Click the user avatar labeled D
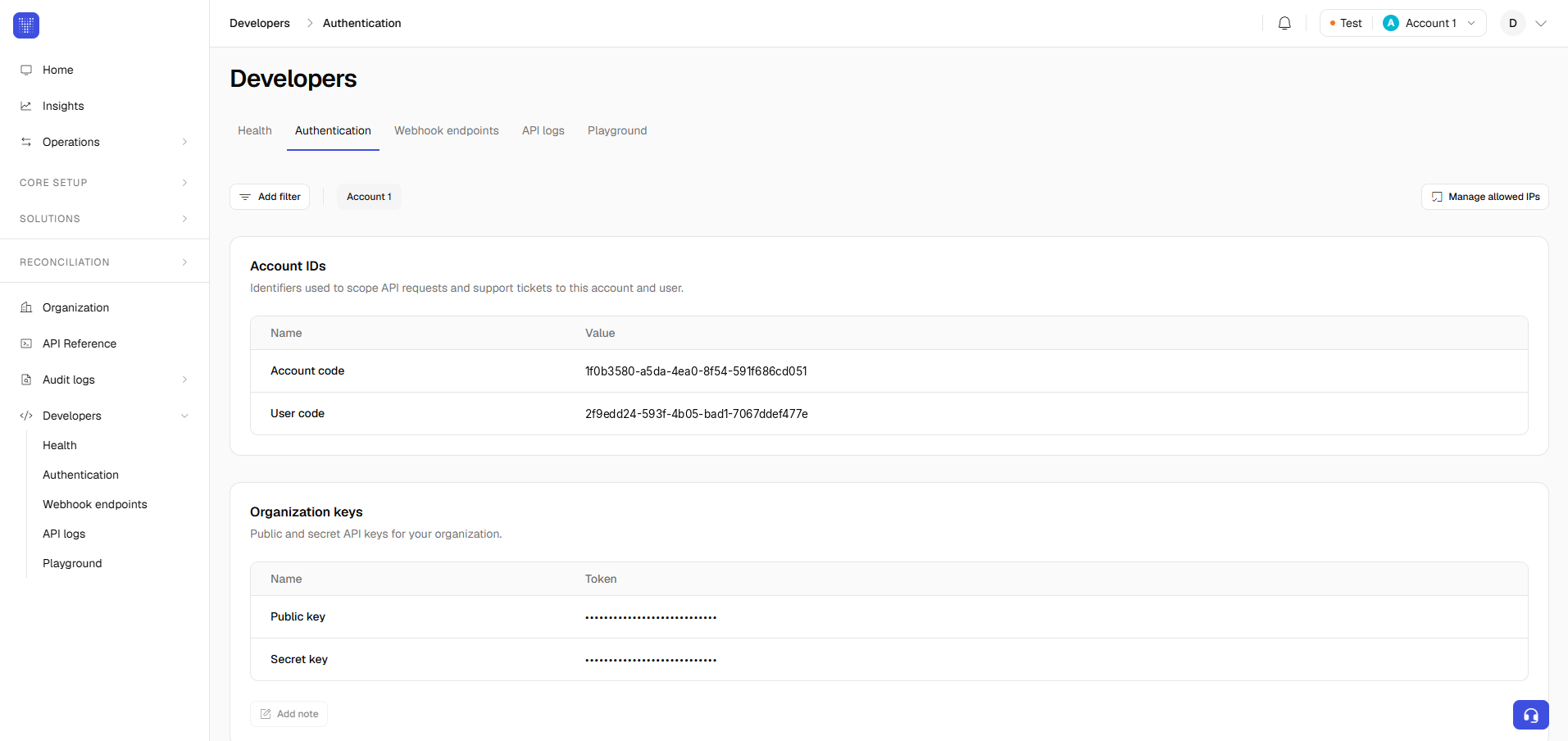This screenshot has height=741, width=1568. coord(1513,23)
